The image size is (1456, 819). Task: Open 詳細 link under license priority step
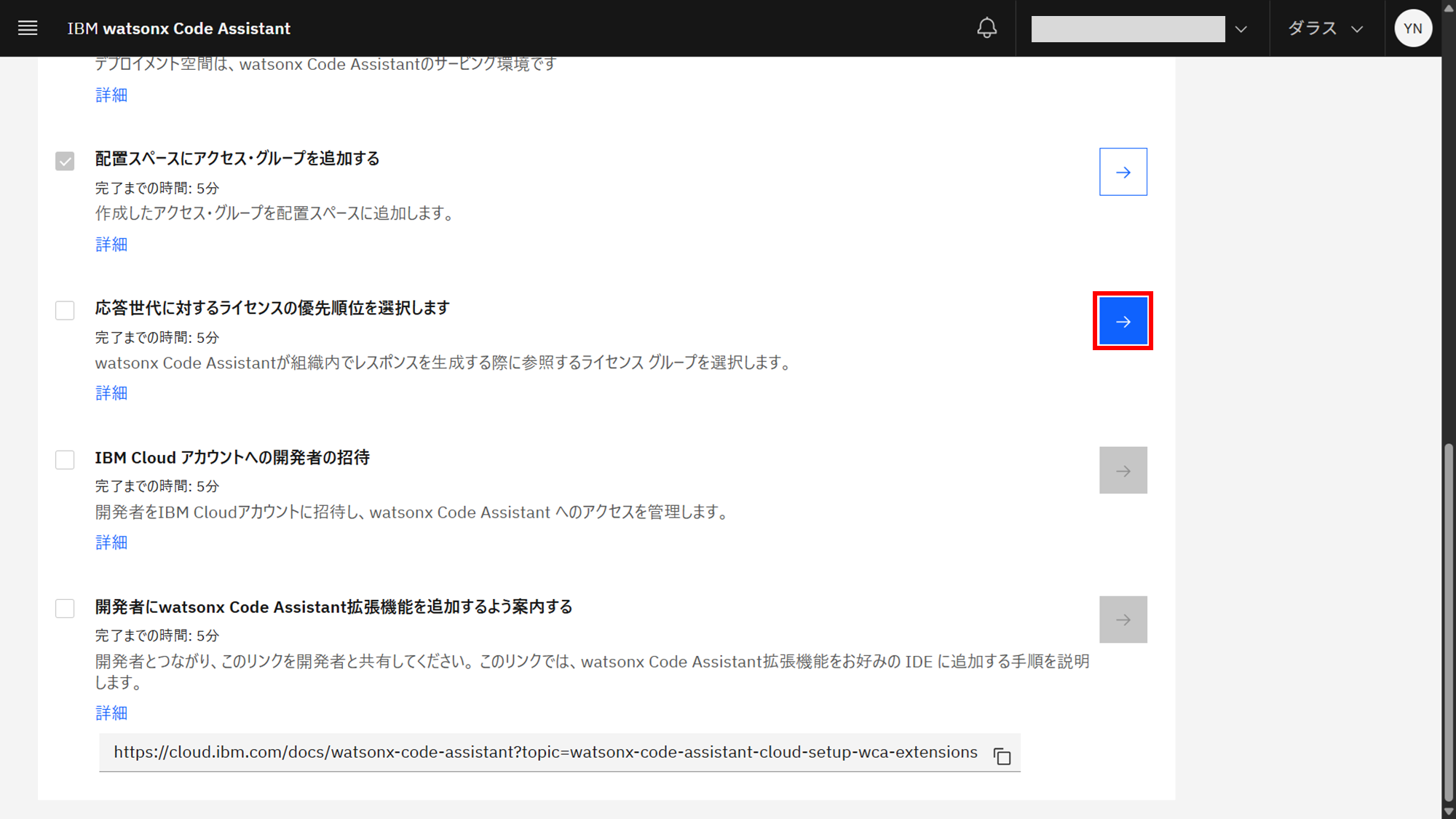pyautogui.click(x=111, y=393)
